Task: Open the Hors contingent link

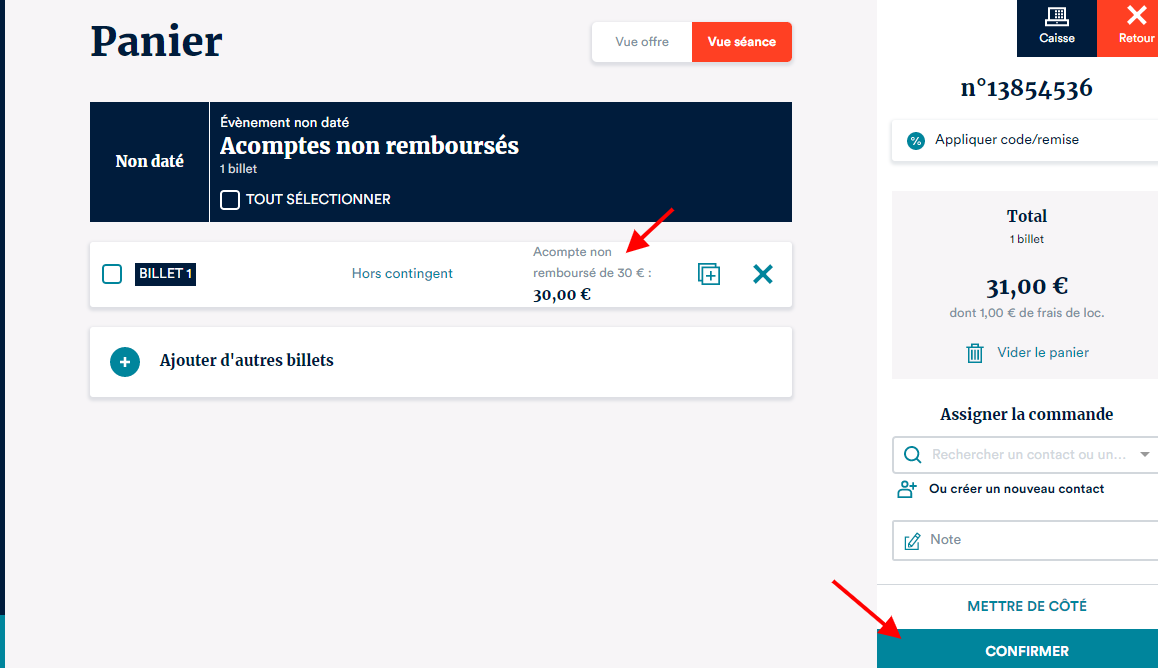Action: click(x=402, y=274)
